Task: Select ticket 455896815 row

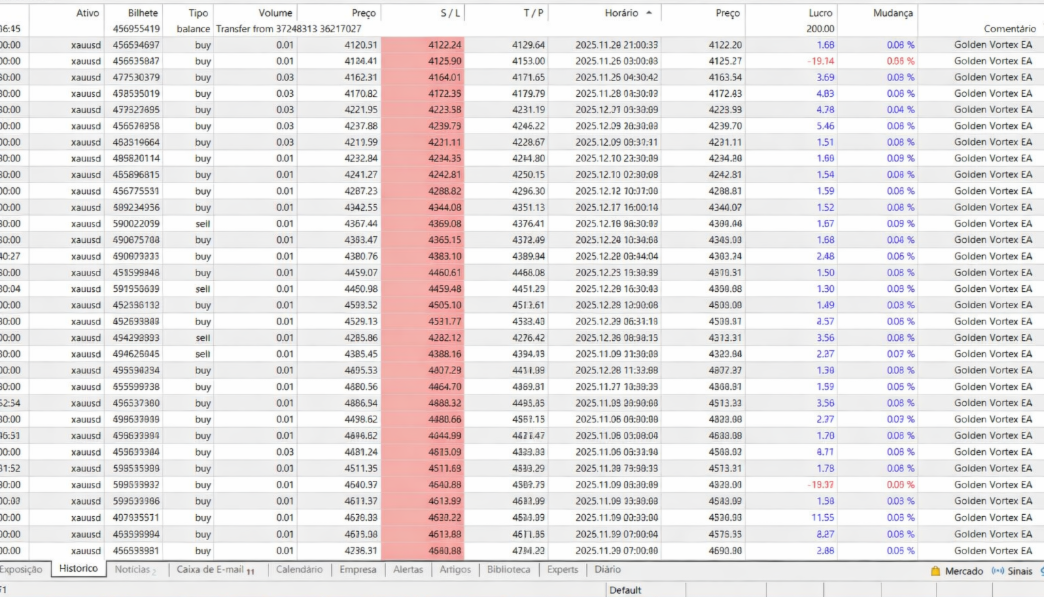Action: (x=522, y=174)
